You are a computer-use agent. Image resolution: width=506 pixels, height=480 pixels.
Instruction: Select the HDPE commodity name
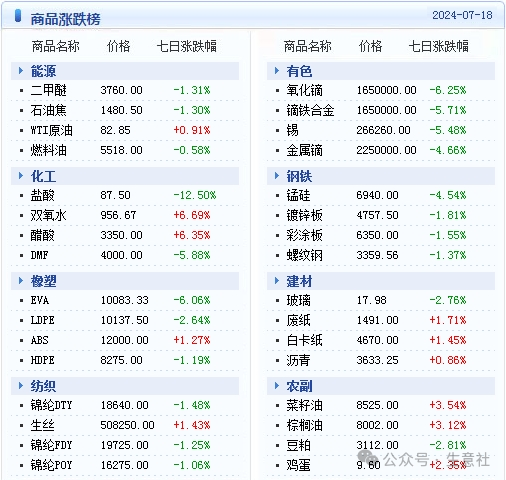(x=43, y=360)
